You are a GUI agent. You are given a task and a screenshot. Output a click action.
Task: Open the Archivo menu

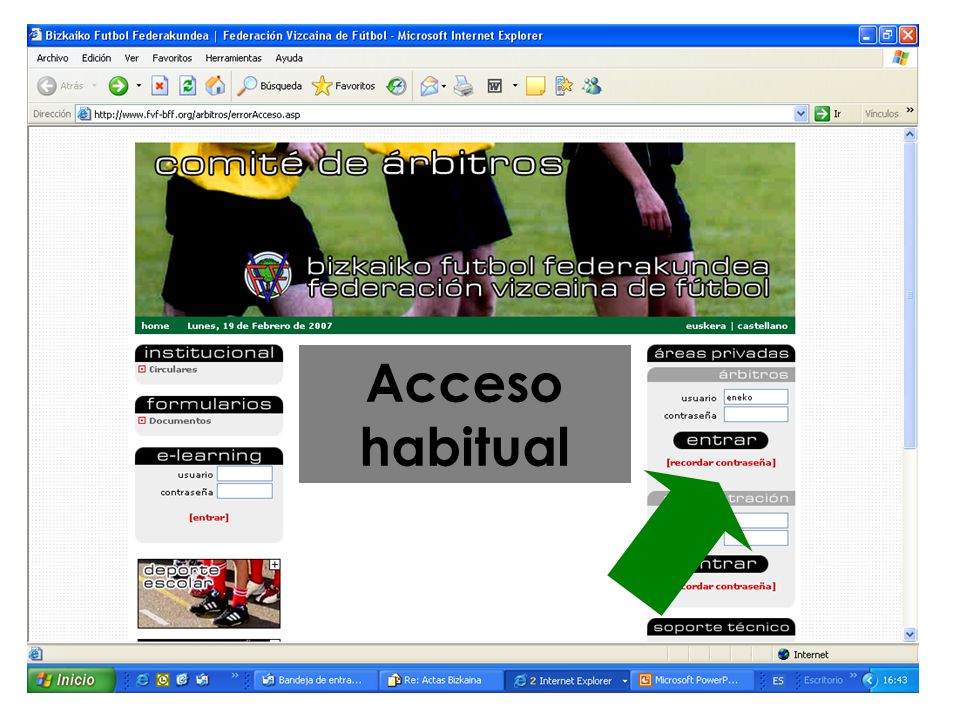53,58
